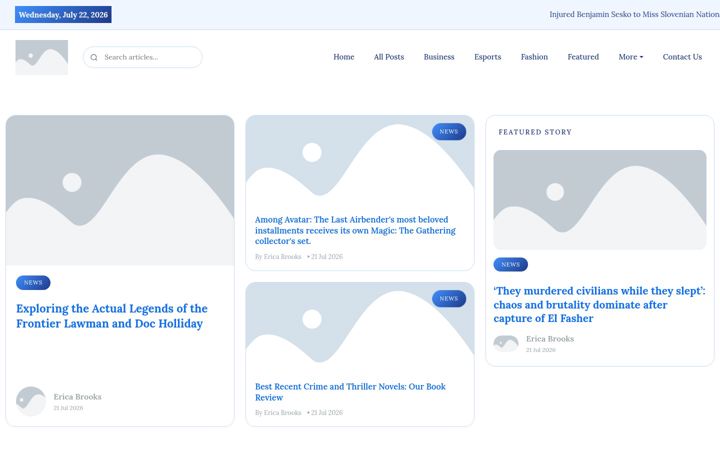Click NEWS badge in Featured Story card
Image resolution: width=720 pixels, height=450 pixels.
pos(511,264)
